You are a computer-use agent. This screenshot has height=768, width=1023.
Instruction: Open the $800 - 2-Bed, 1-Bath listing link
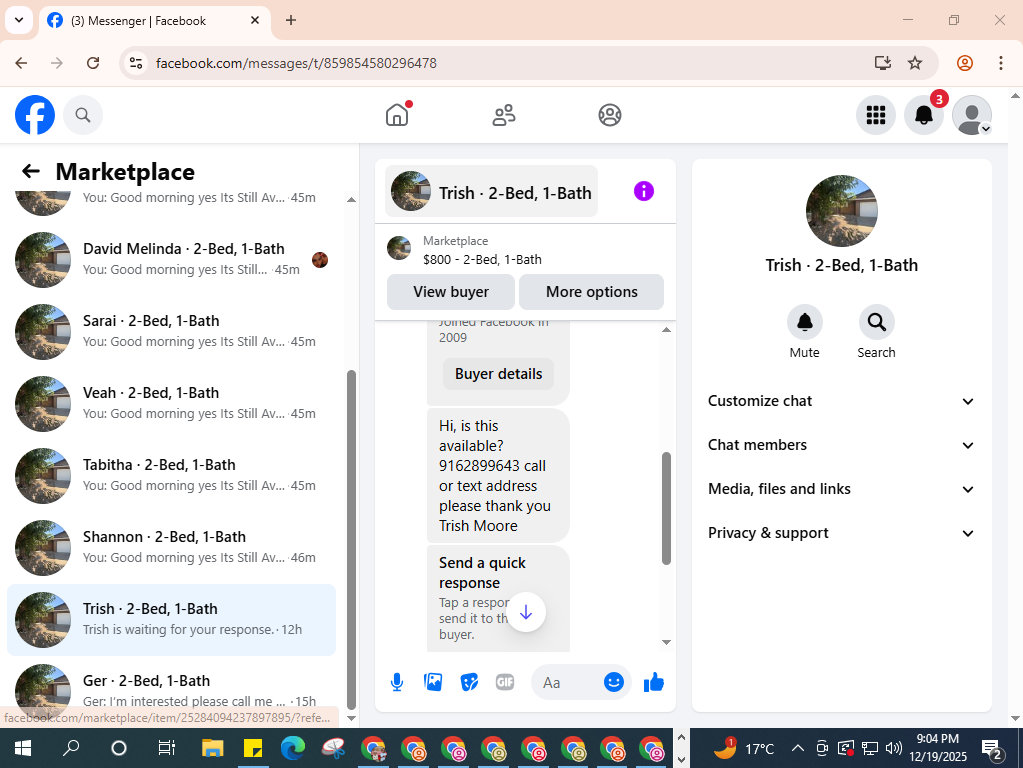[482, 259]
